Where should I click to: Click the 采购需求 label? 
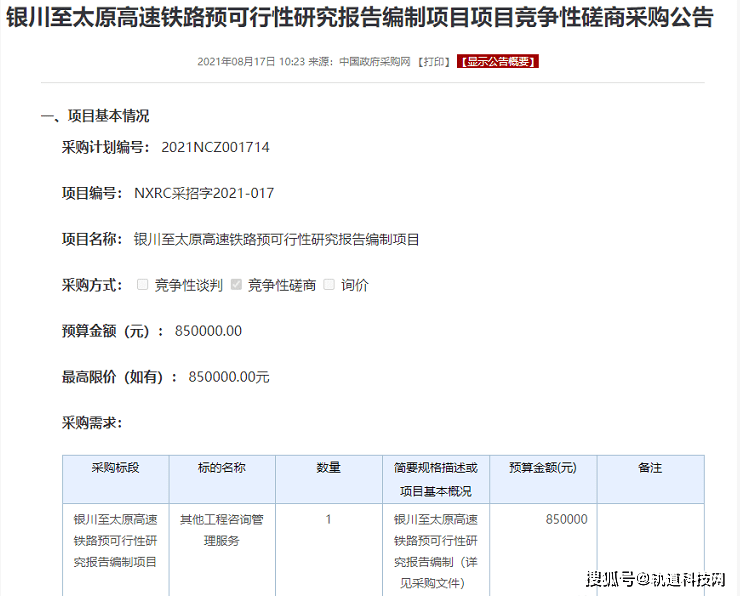pyautogui.click(x=92, y=422)
